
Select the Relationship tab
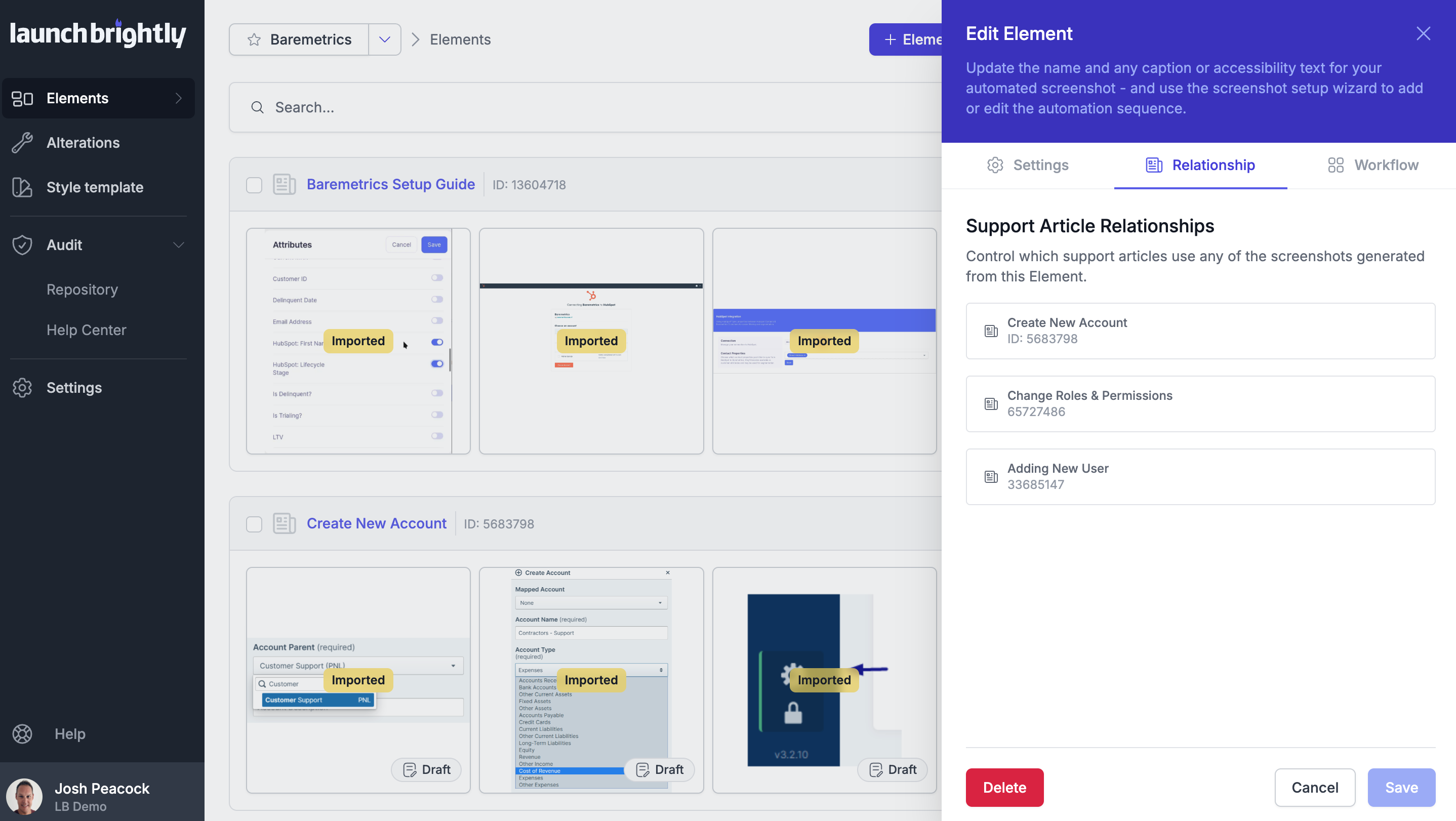(1200, 165)
